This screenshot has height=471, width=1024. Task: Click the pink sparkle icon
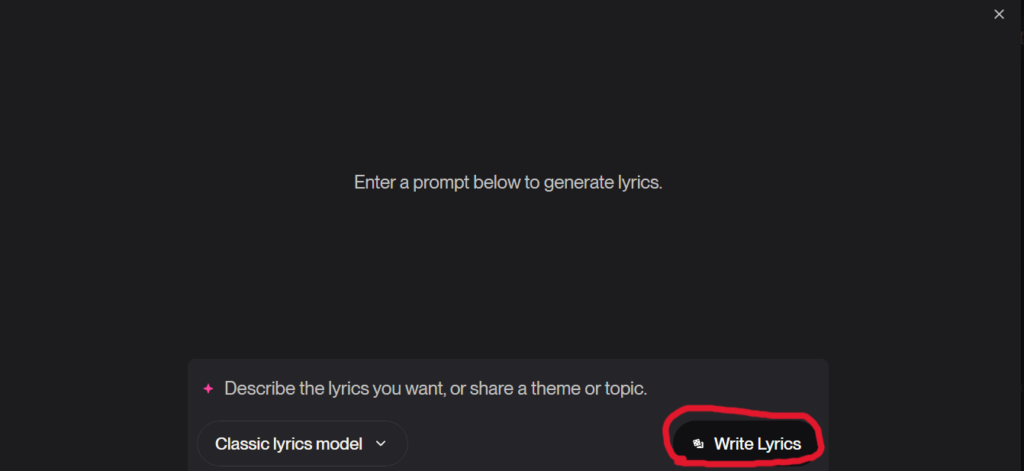pyautogui.click(x=208, y=388)
